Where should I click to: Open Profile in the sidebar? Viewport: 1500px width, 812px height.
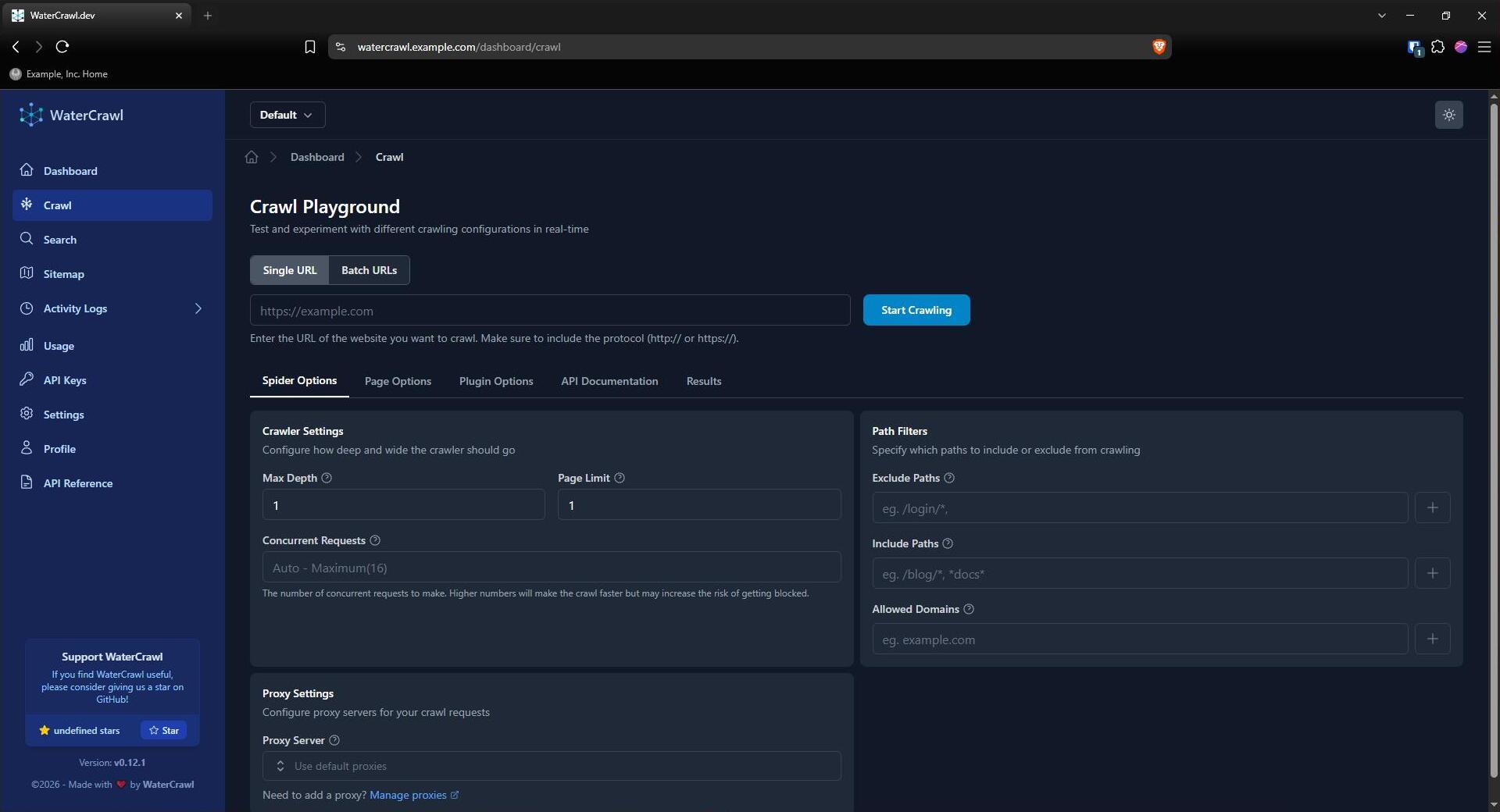click(112, 449)
